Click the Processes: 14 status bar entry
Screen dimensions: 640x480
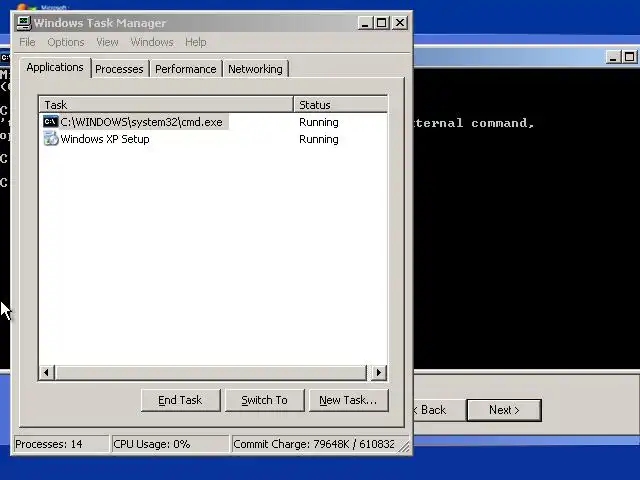[61, 444]
